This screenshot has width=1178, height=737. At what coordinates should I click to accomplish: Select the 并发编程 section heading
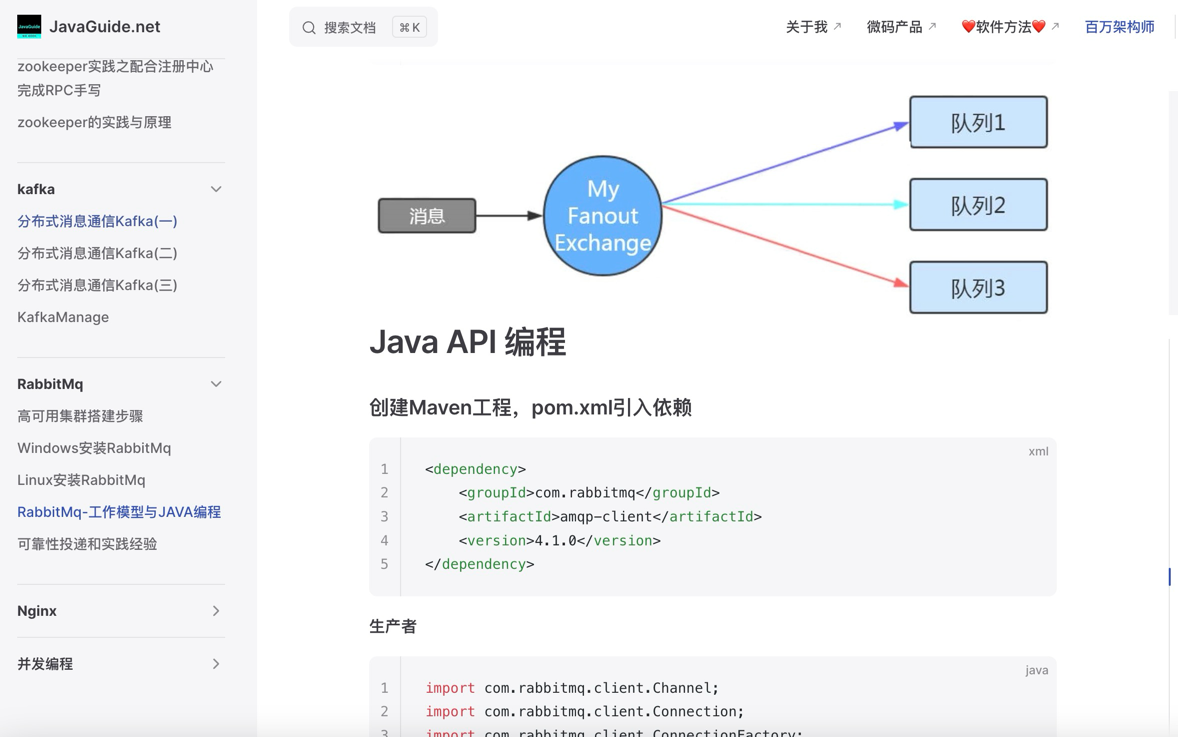click(45, 663)
